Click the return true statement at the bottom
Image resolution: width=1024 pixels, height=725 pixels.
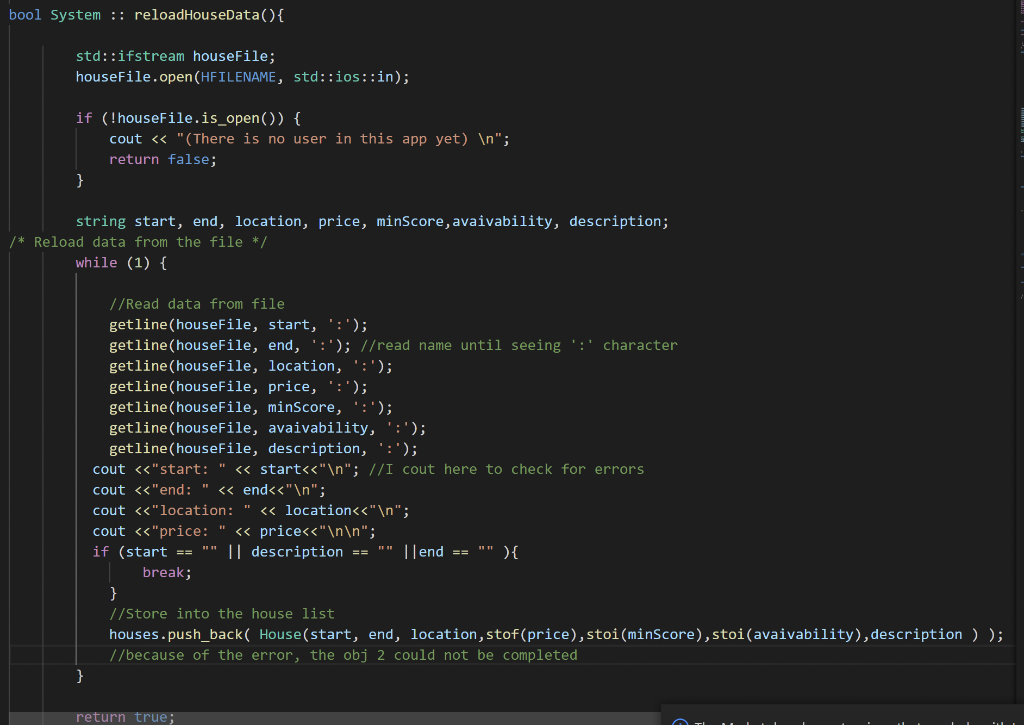point(124,717)
